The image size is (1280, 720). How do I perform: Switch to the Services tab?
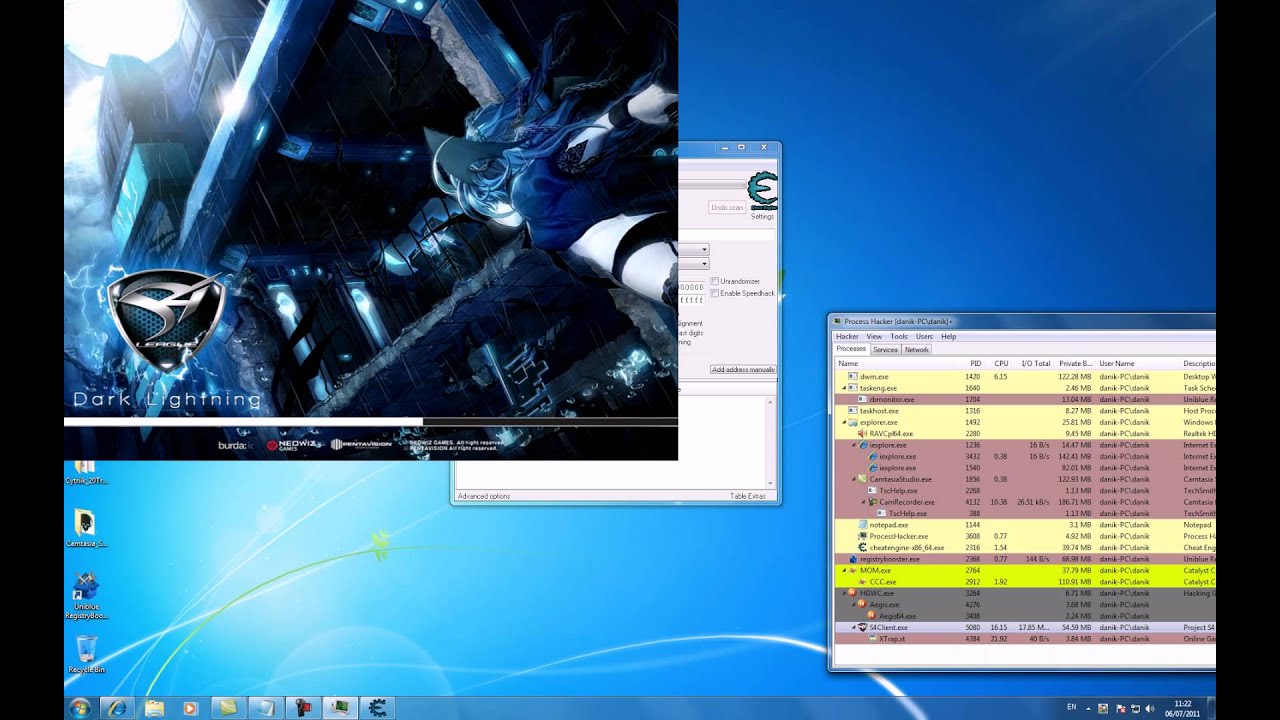(x=885, y=350)
